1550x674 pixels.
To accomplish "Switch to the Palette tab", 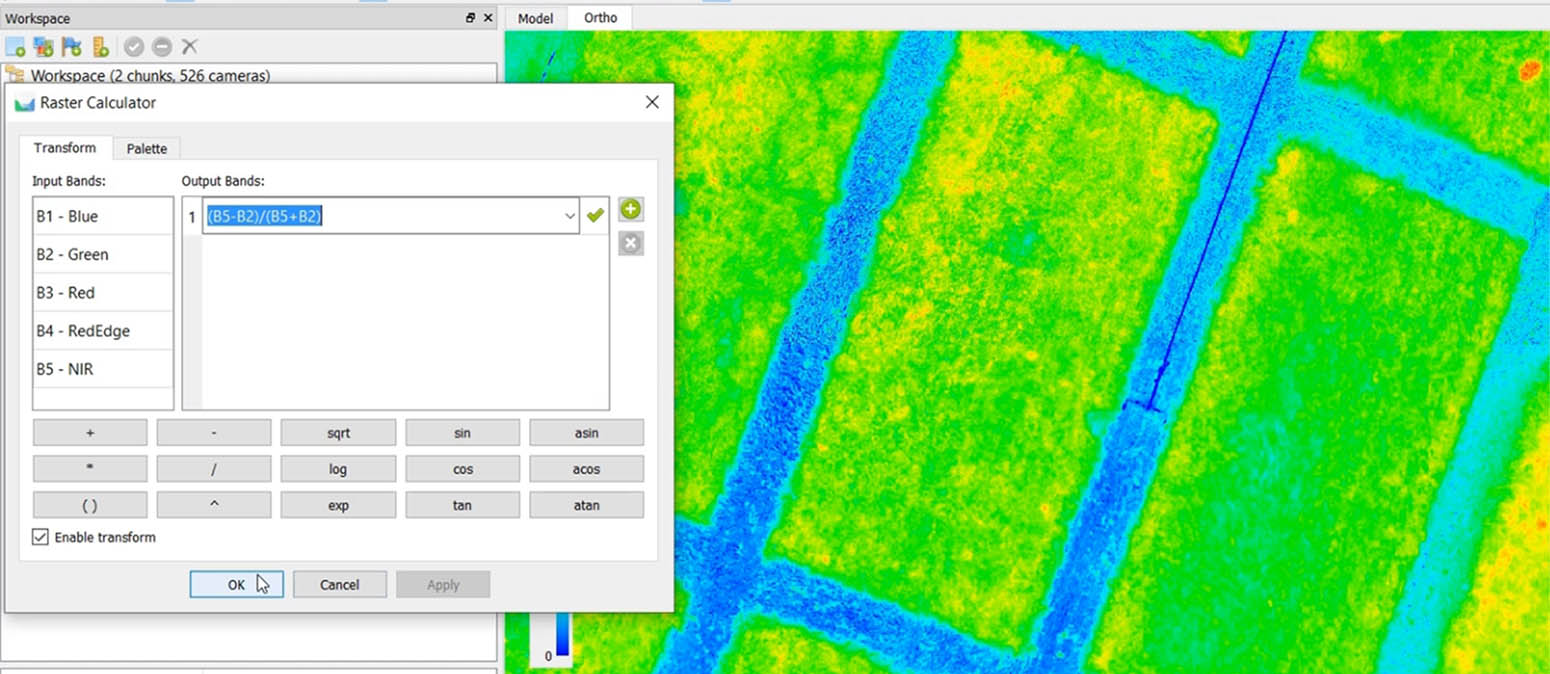I will [x=147, y=148].
